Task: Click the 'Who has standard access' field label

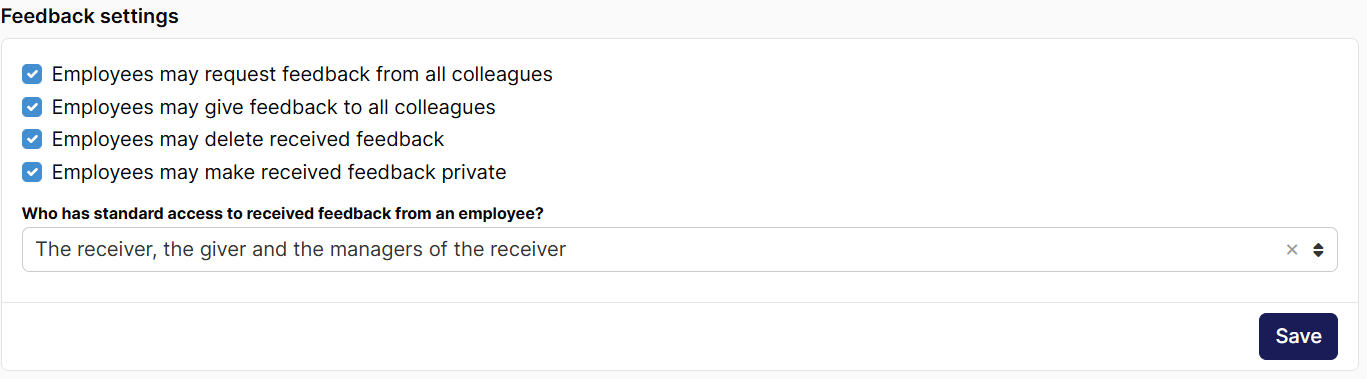Action: click(x=290, y=213)
